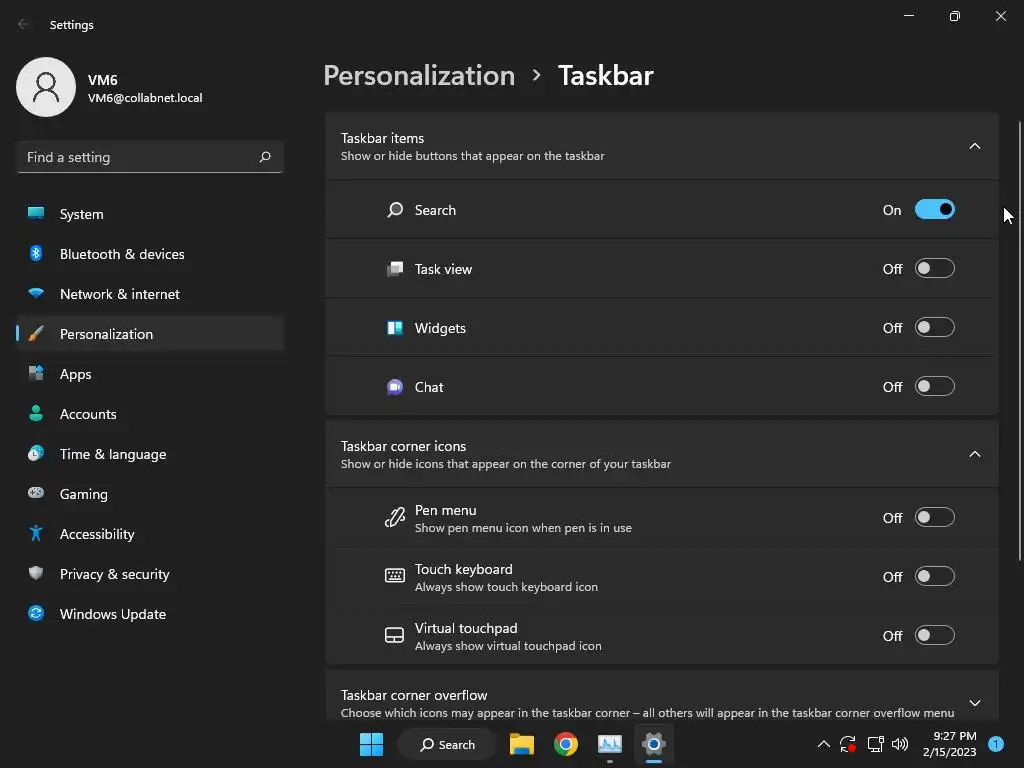Image resolution: width=1024 pixels, height=768 pixels.
Task: Enable the Virtual touchpad toggle
Action: (x=935, y=635)
